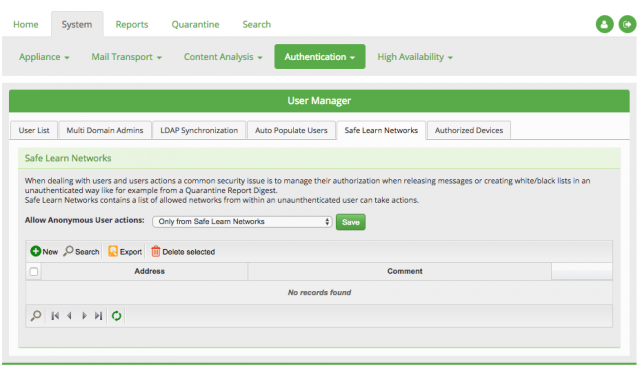Refresh the records grid
The height and width of the screenshot is (371, 640).
[116, 315]
